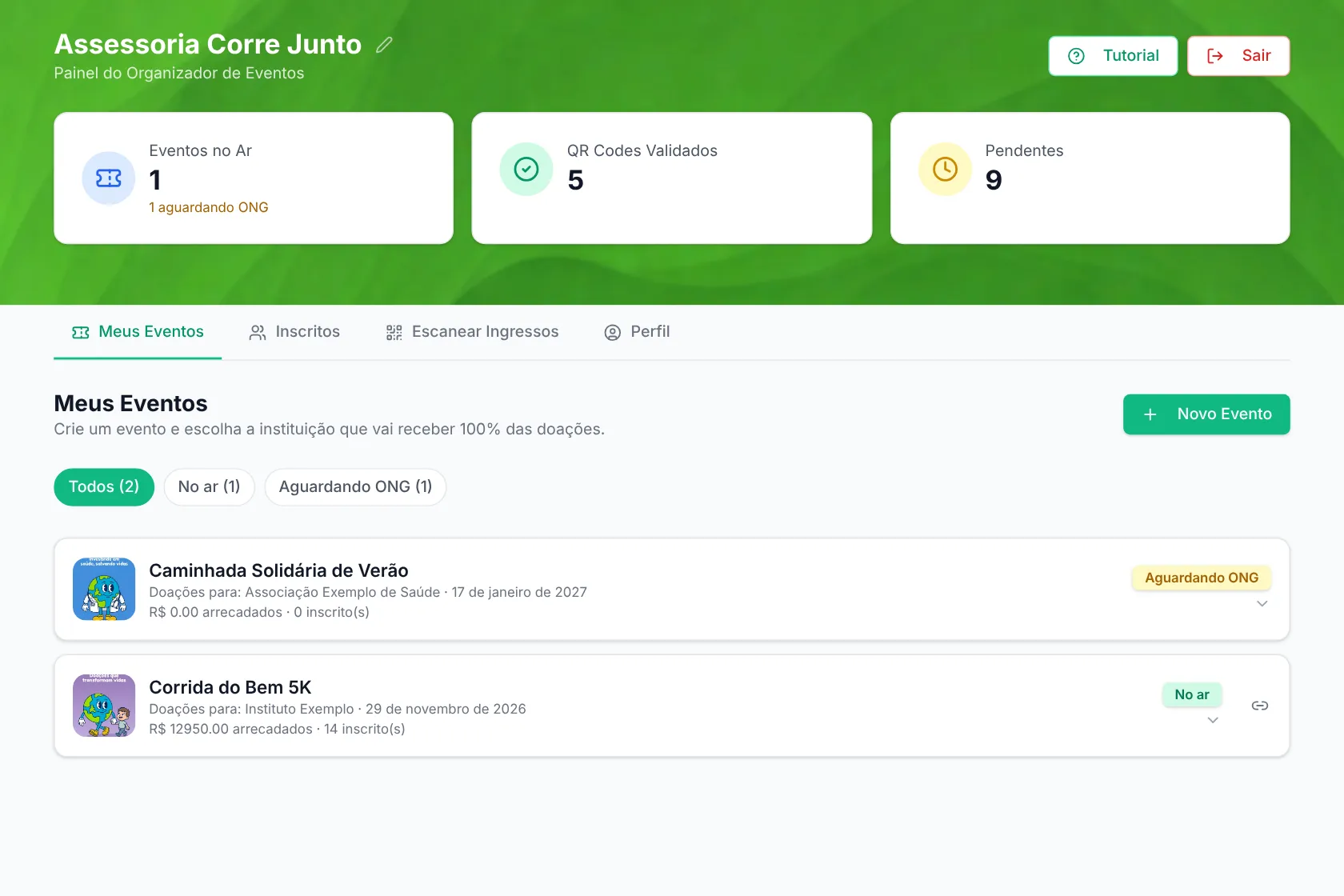Click the Corrida do Bem 5K thumbnail
This screenshot has width=1344, height=896.
click(x=104, y=706)
